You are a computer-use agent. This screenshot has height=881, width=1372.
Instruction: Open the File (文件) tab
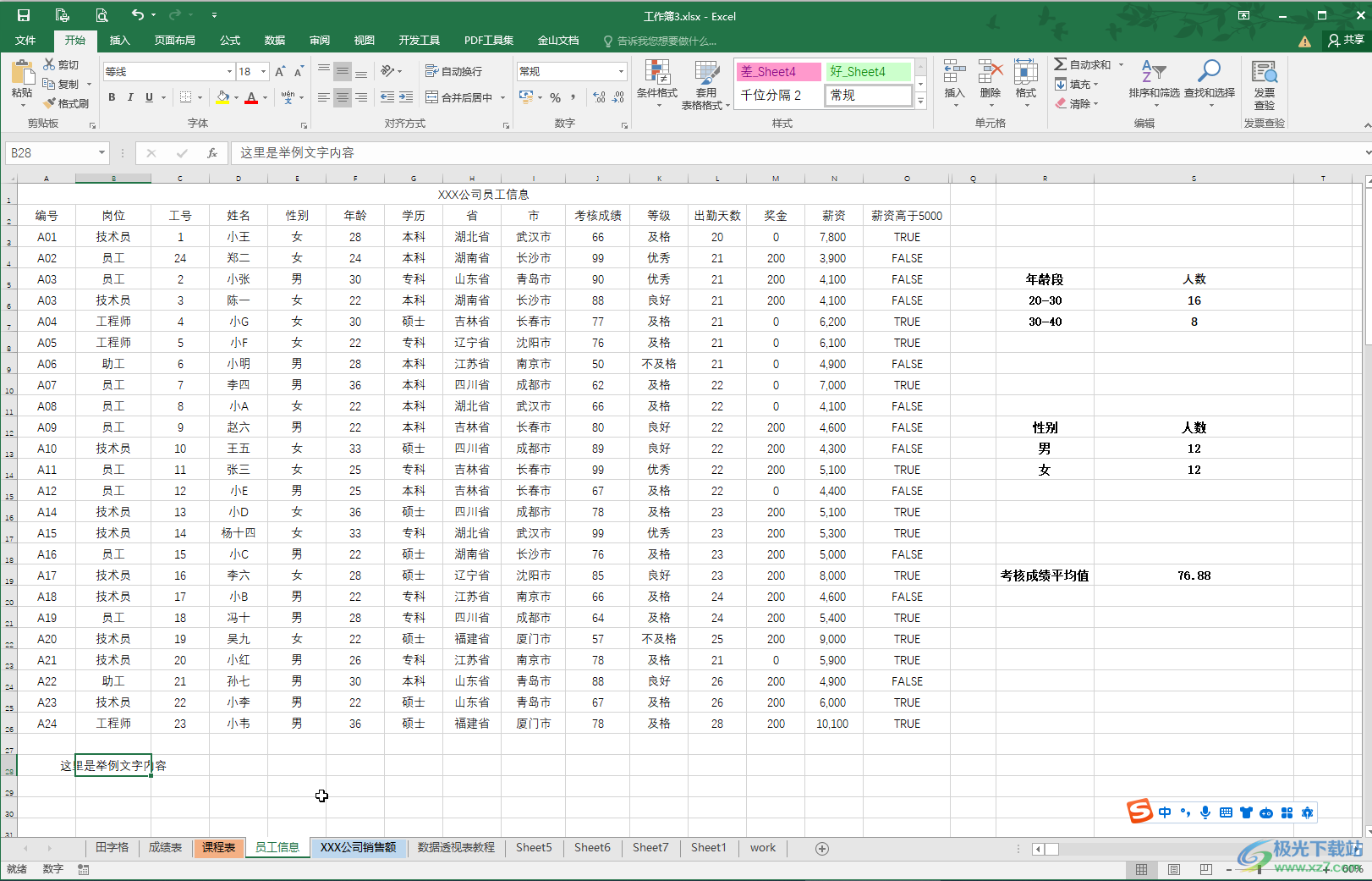(25, 40)
